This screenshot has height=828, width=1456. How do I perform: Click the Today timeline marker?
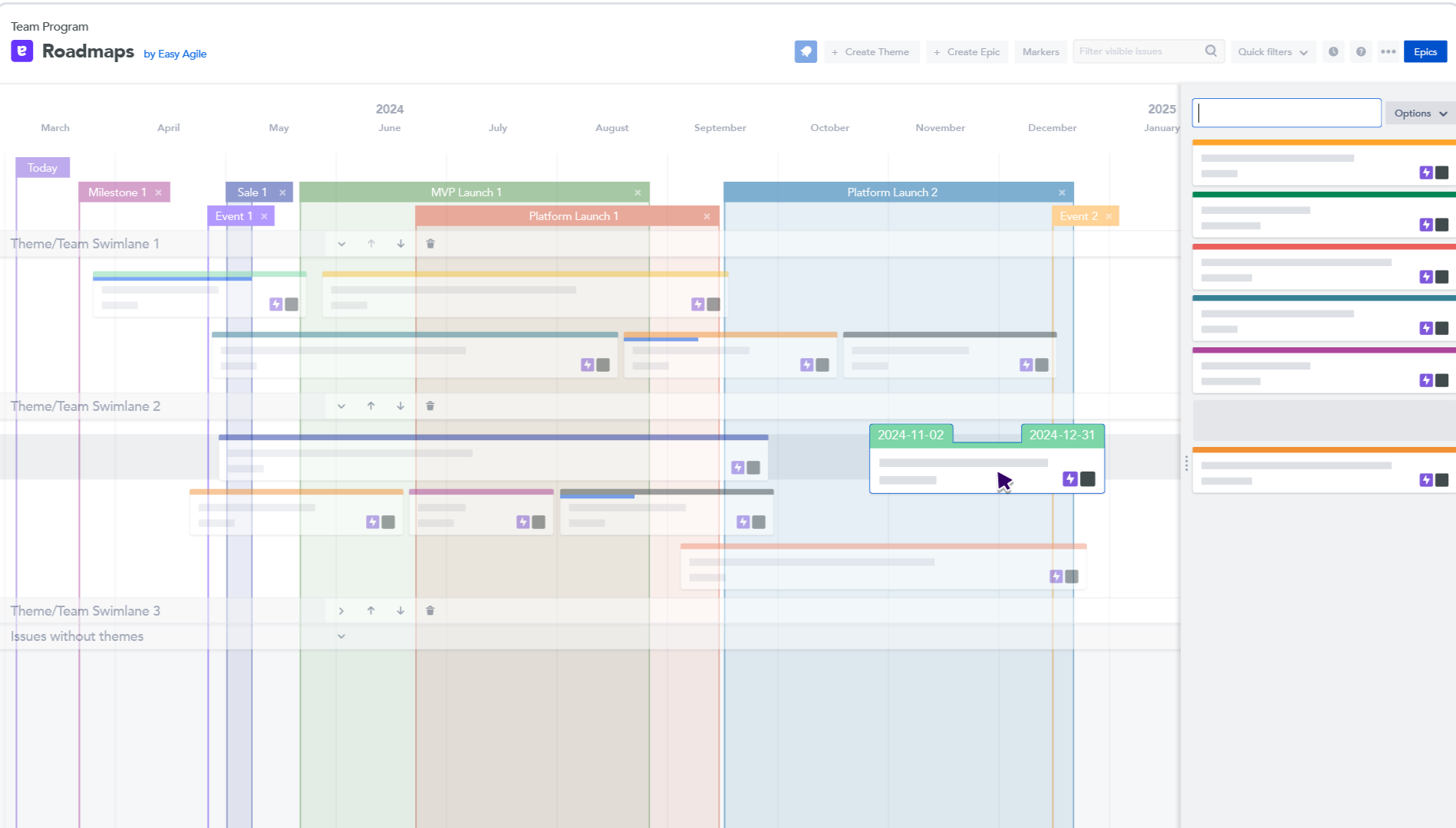42,168
